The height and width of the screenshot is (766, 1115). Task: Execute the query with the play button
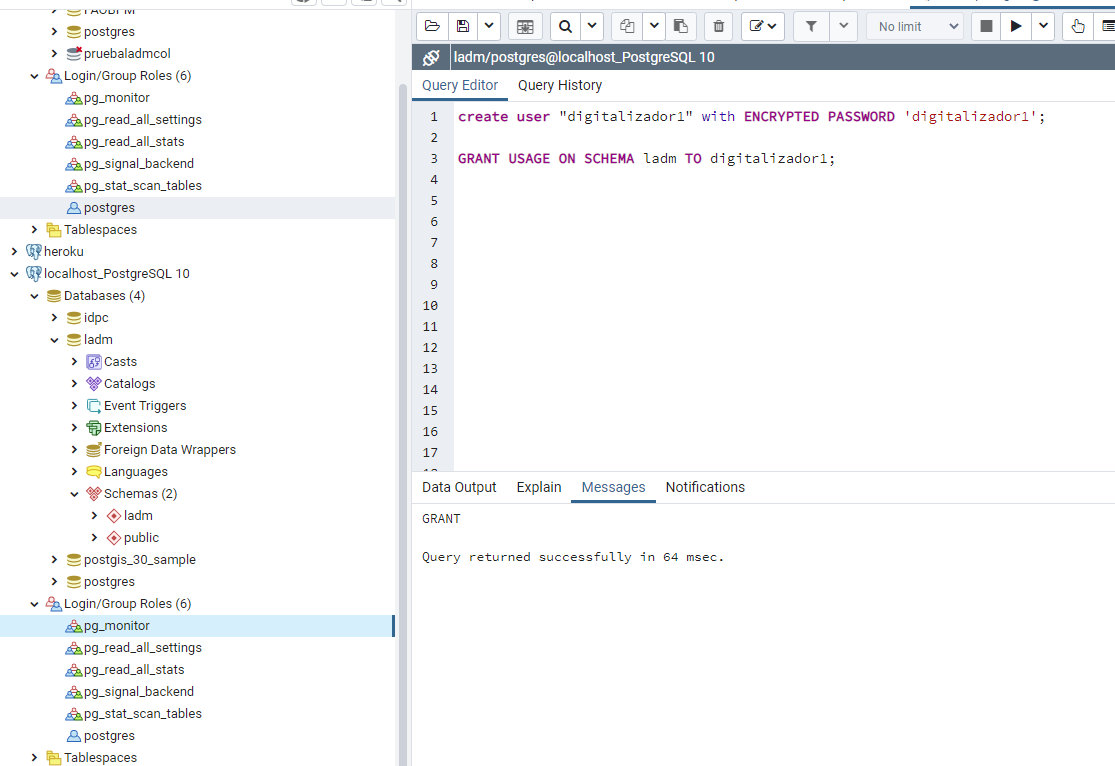(x=1015, y=26)
